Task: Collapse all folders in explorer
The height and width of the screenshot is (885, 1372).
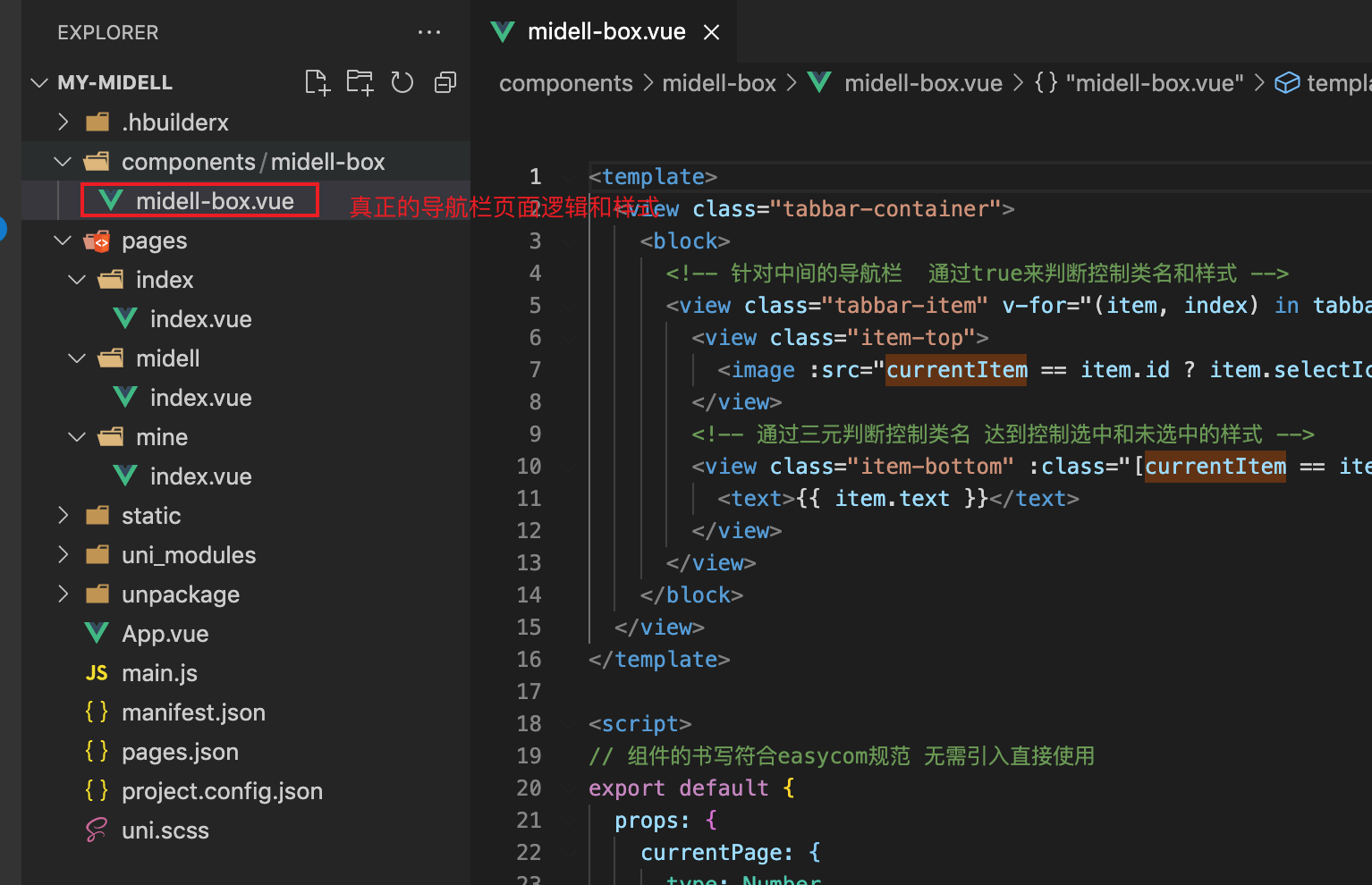Action: (x=445, y=82)
